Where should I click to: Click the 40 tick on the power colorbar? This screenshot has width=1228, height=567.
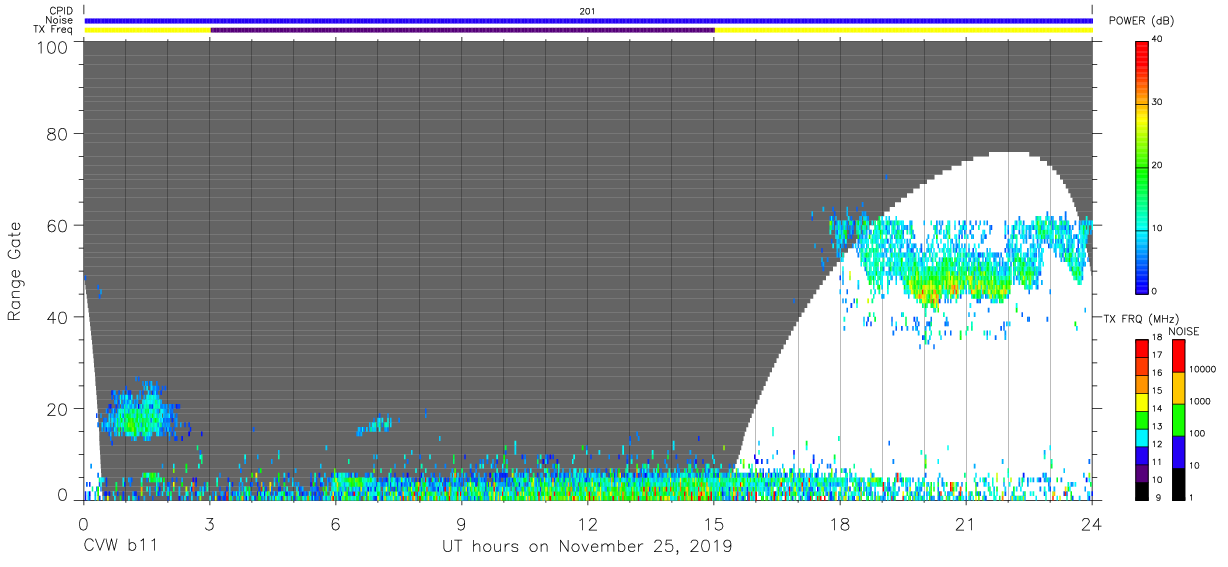click(x=1157, y=39)
